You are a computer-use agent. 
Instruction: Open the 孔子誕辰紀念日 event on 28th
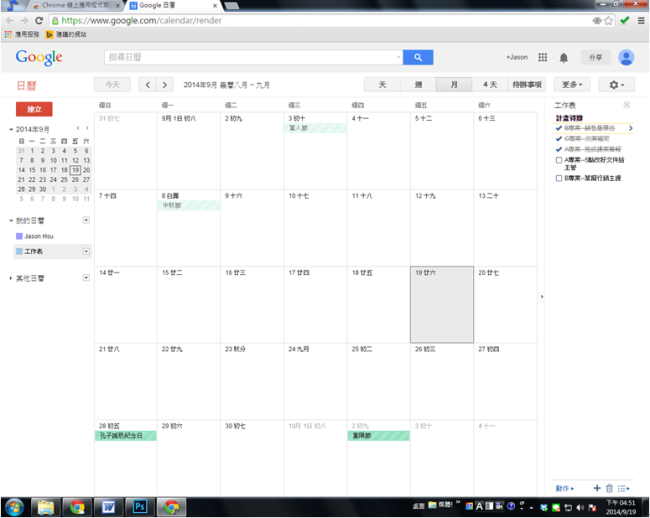coord(126,436)
